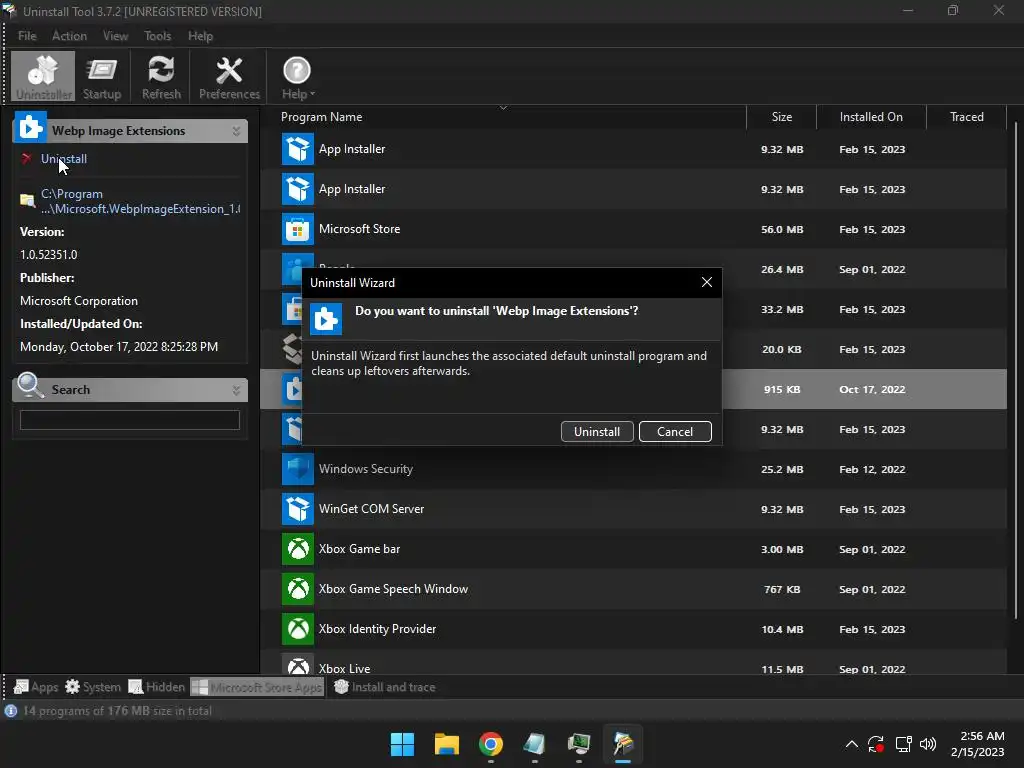Cancel the Uninstall Wizard dialog
Screen dimensions: 1024x768
pos(675,432)
